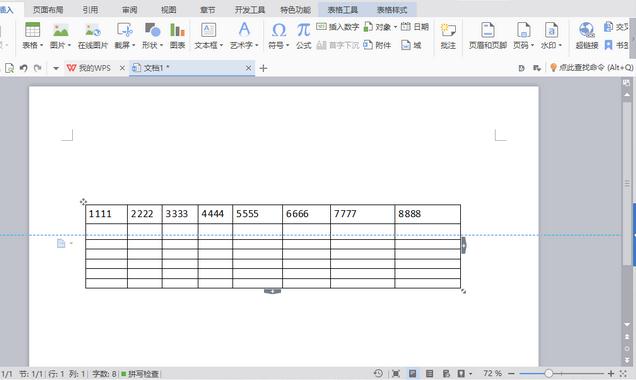Screen dimensions: 636x380
Task: Switch to the web layout view in the status bar
Action: [x=446, y=374]
